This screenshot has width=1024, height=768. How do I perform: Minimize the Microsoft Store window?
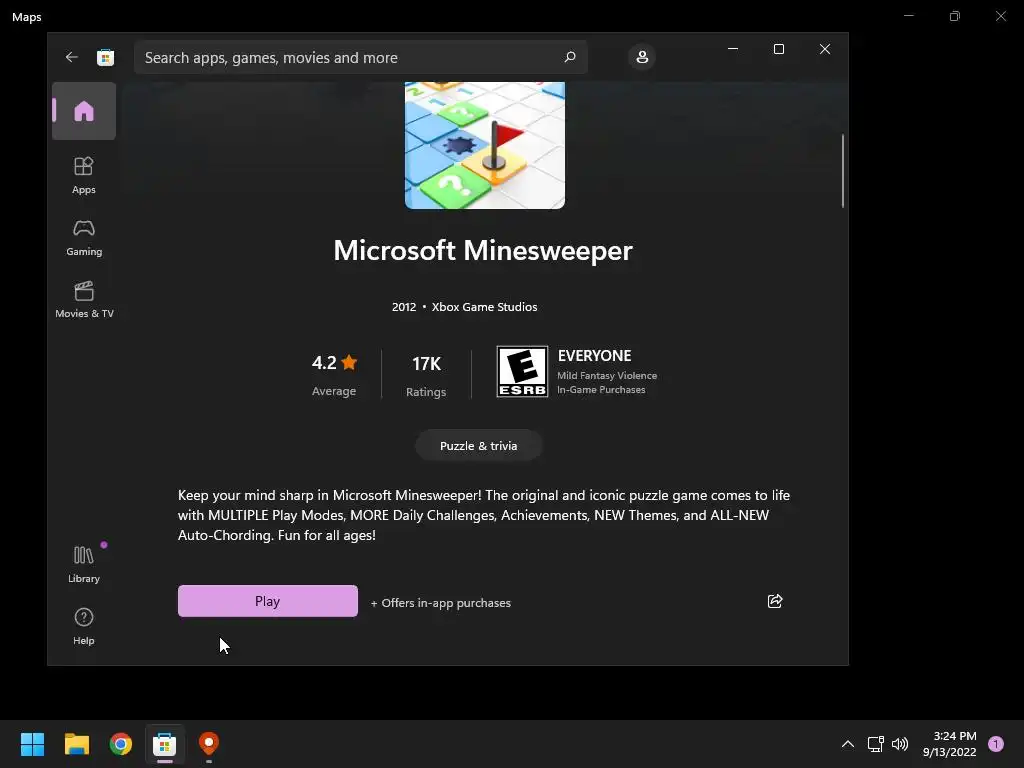pyautogui.click(x=733, y=49)
